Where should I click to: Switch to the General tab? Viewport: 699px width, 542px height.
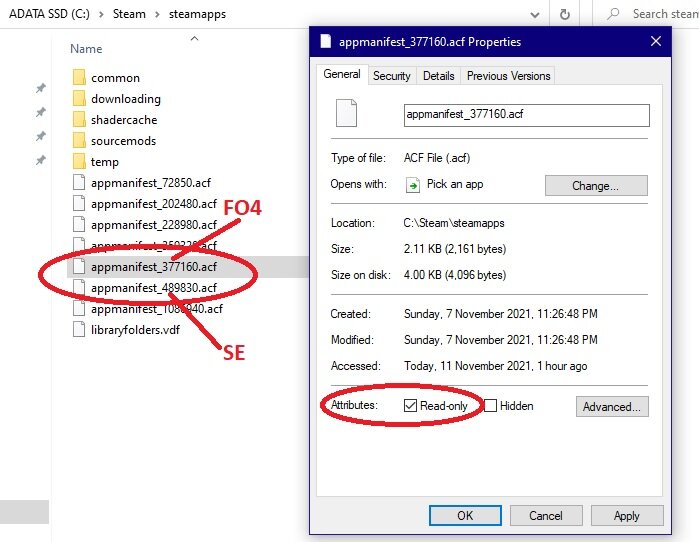pyautogui.click(x=342, y=74)
